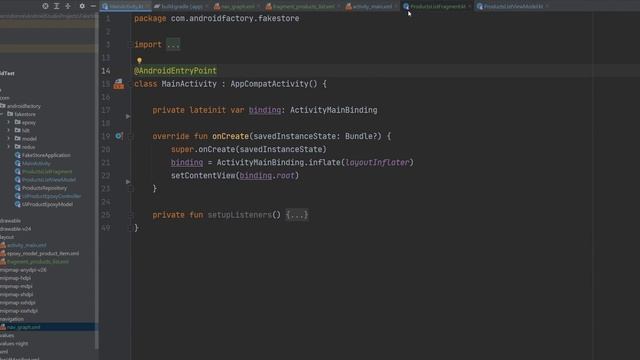
Task: Click setupListeners function name
Action: click(240, 215)
